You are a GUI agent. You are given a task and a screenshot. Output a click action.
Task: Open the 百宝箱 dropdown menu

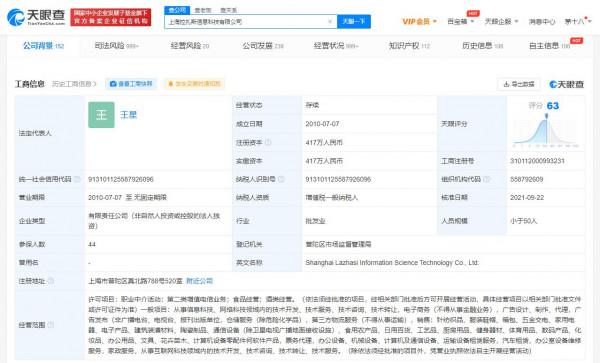tap(461, 21)
